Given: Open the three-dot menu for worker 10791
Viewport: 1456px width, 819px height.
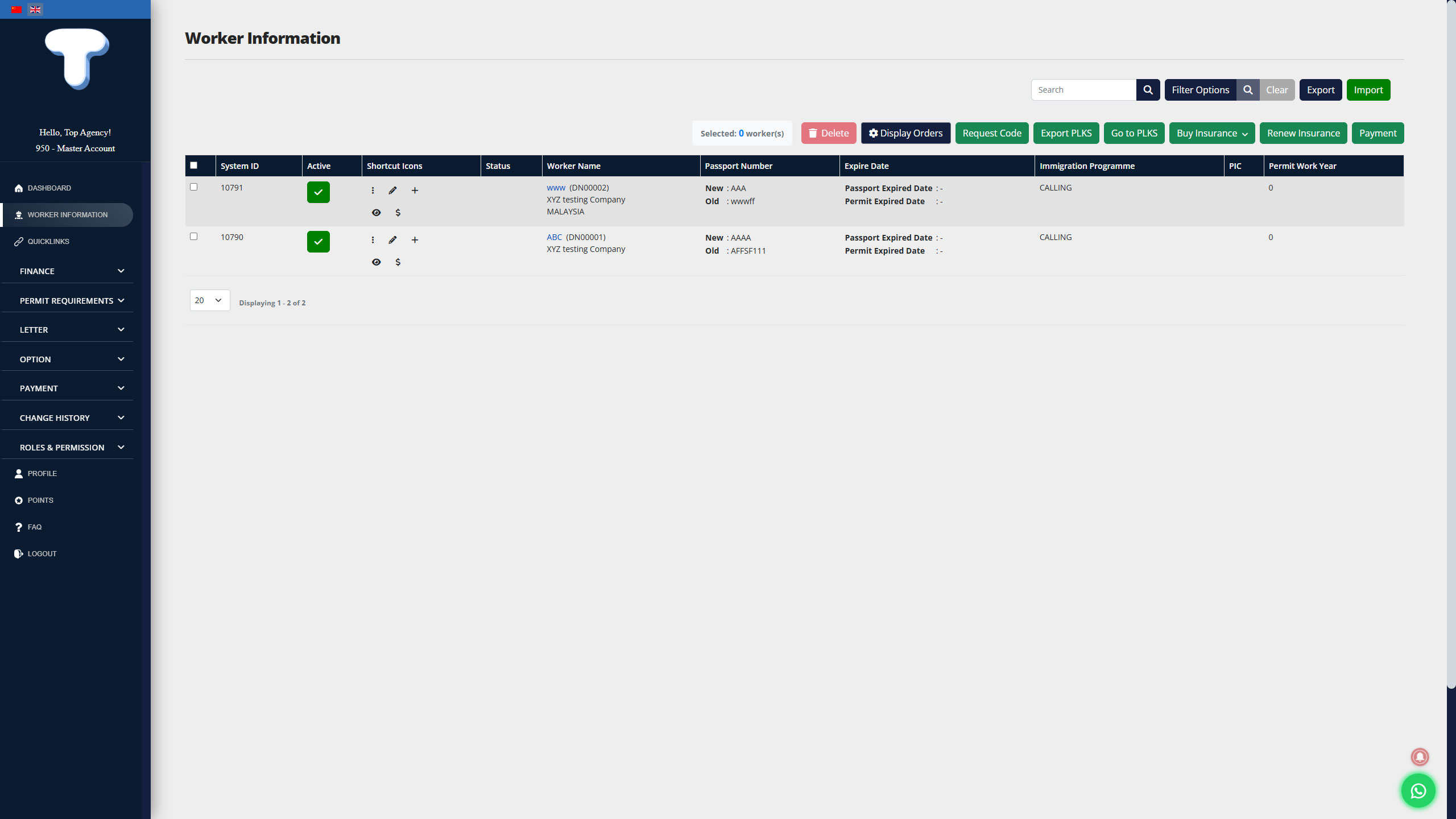Looking at the screenshot, I should tap(373, 191).
